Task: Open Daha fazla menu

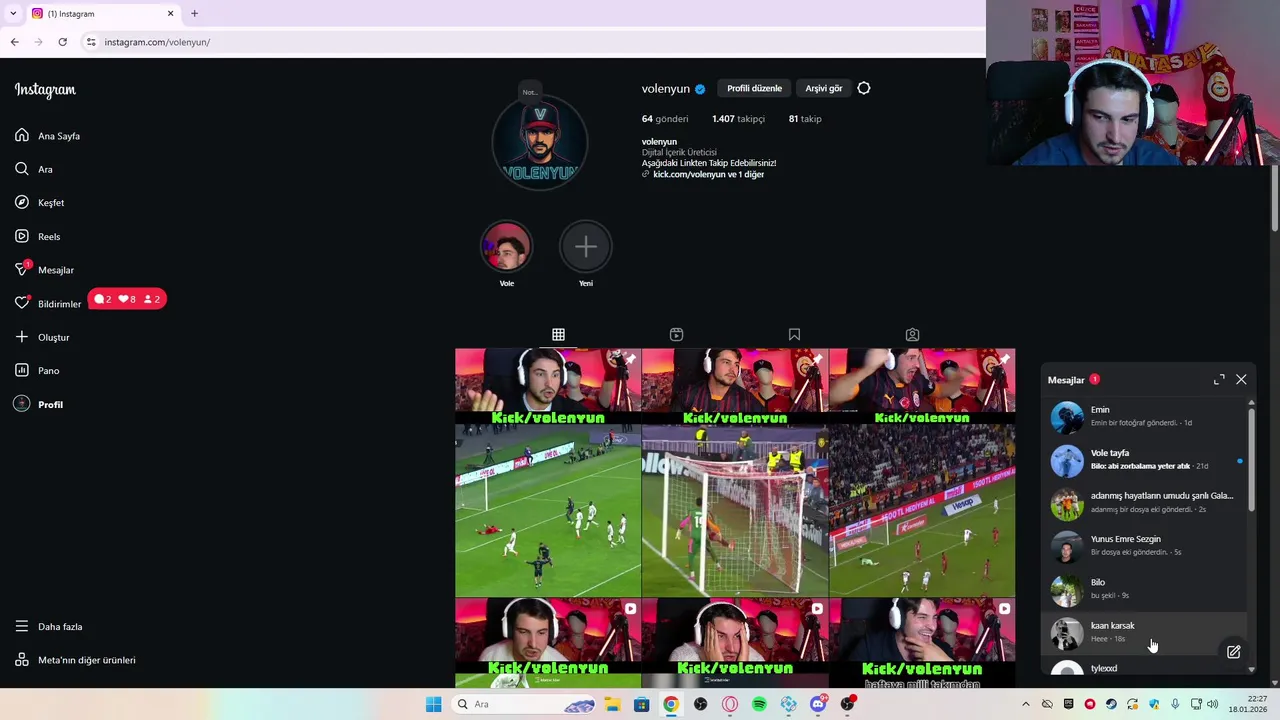Action: [x=48, y=626]
